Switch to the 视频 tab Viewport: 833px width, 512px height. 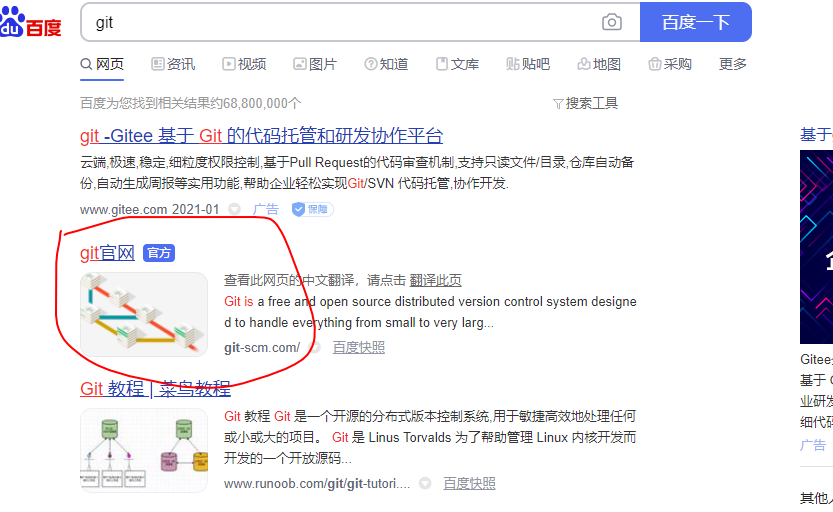[244, 64]
